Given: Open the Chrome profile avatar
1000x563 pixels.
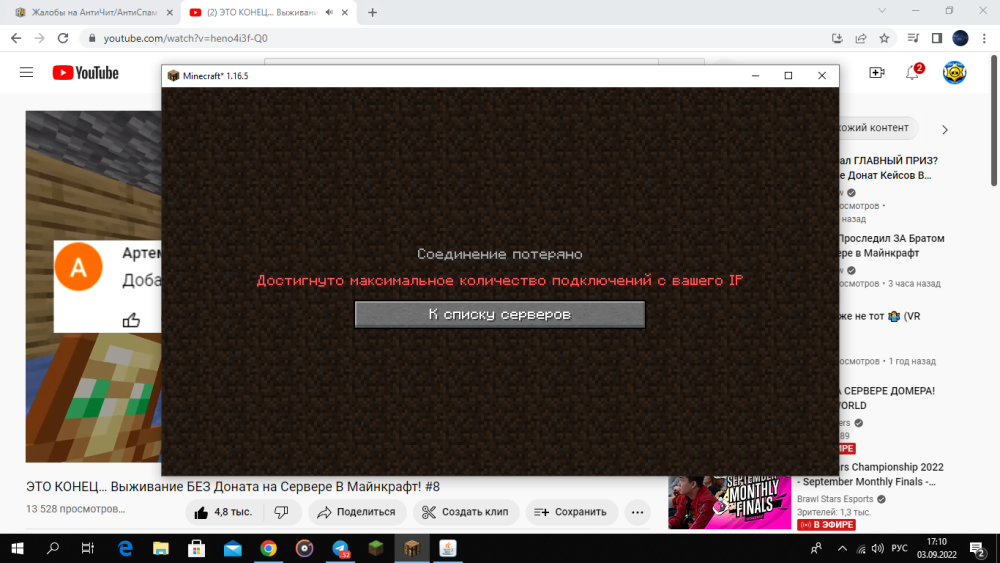Looking at the screenshot, I should click(x=960, y=38).
